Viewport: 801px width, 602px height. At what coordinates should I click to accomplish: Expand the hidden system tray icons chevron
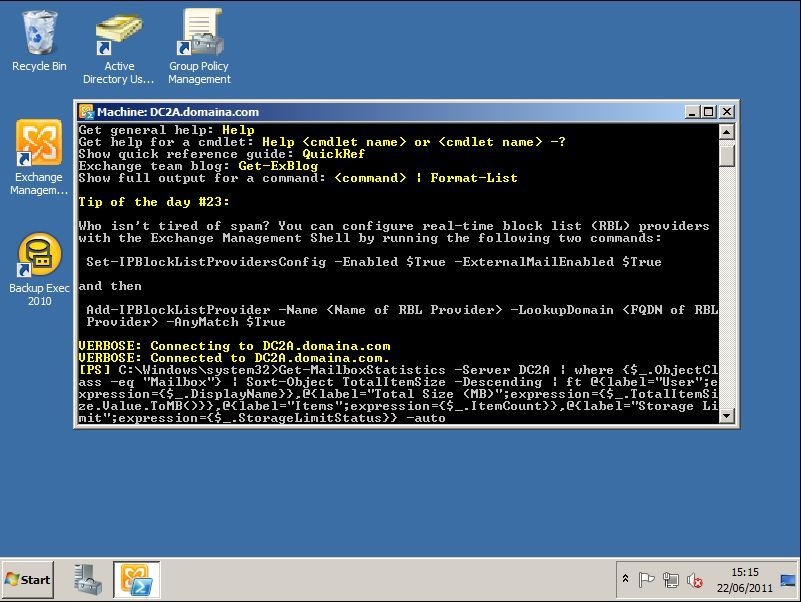pos(625,578)
